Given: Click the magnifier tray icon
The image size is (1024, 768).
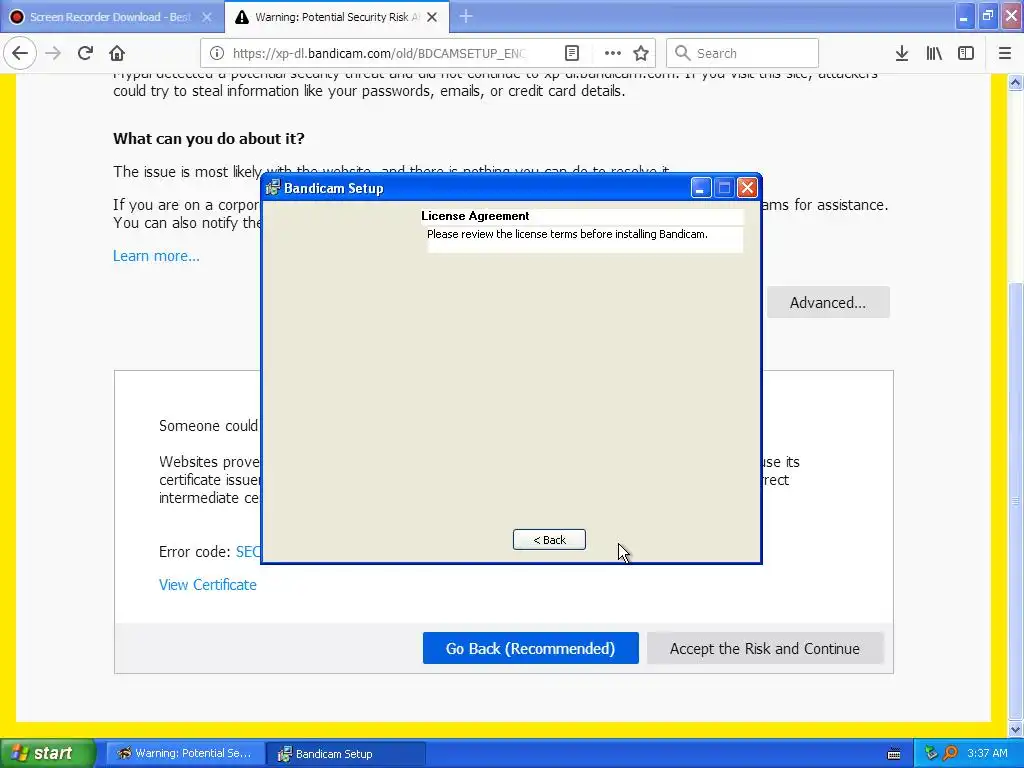Looking at the screenshot, I should pos(950,753).
